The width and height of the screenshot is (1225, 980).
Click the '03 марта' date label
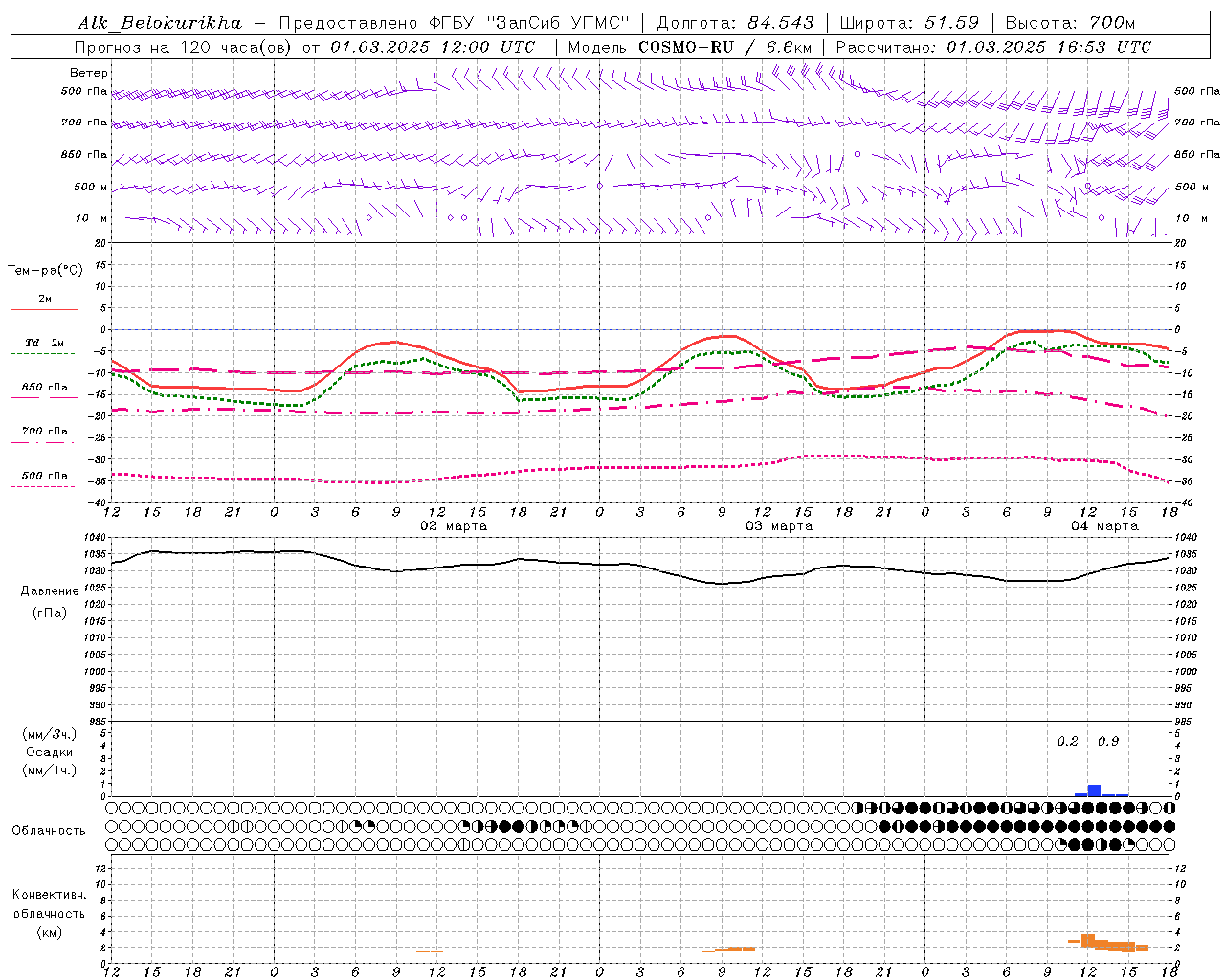(x=779, y=526)
